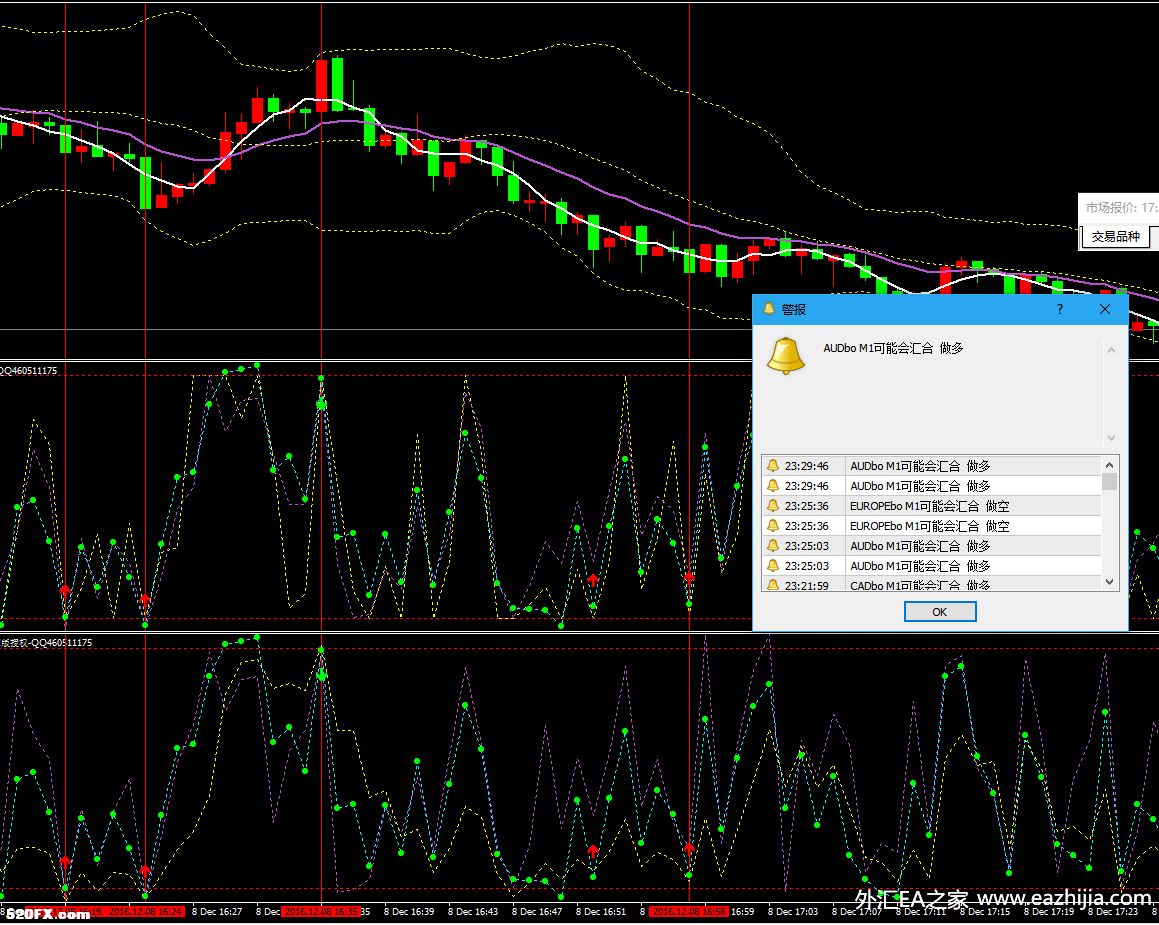Click message area scroll-up arrow
This screenshot has height=925, width=1159.
point(1111,350)
